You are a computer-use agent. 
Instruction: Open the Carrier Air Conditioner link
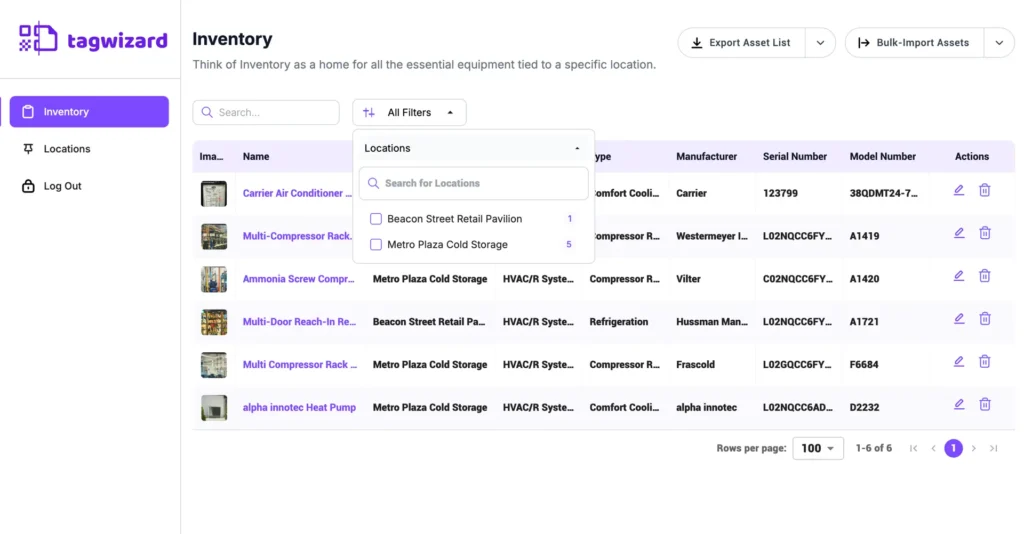[x=297, y=193]
